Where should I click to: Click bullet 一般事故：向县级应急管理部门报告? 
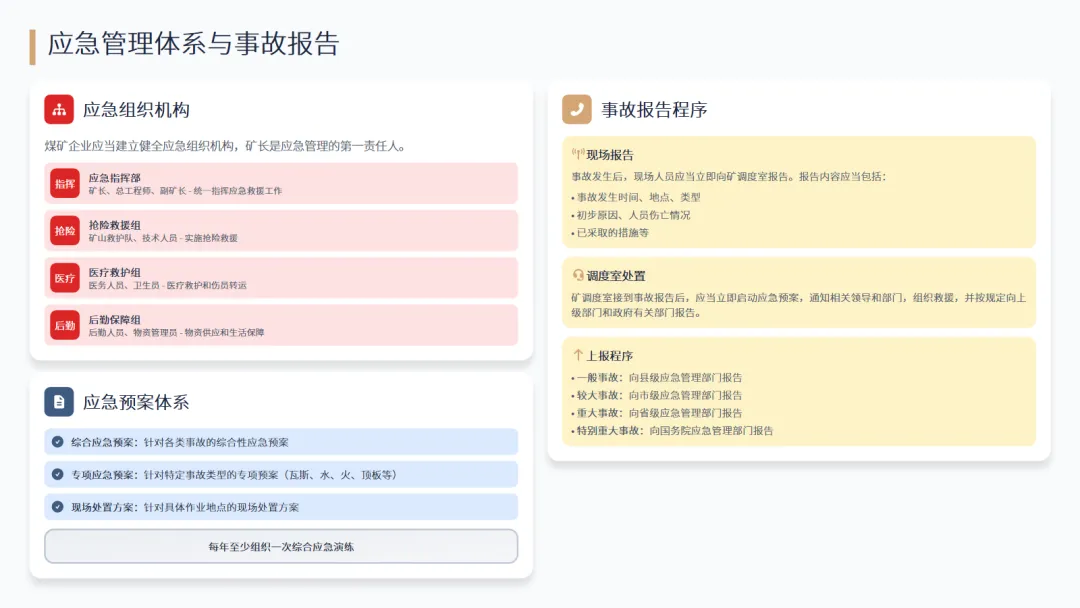coord(657,377)
